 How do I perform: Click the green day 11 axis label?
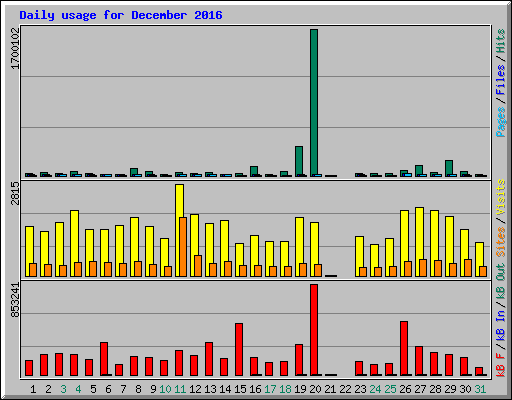pos(180,389)
